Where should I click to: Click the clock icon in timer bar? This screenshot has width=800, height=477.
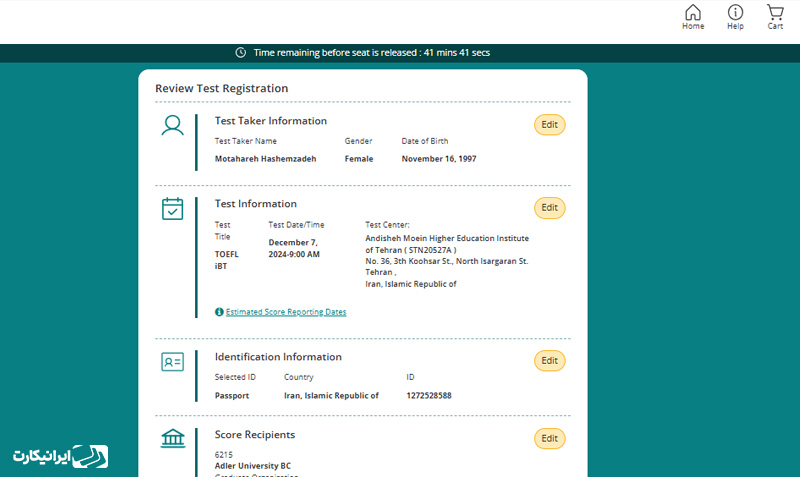[x=240, y=53]
